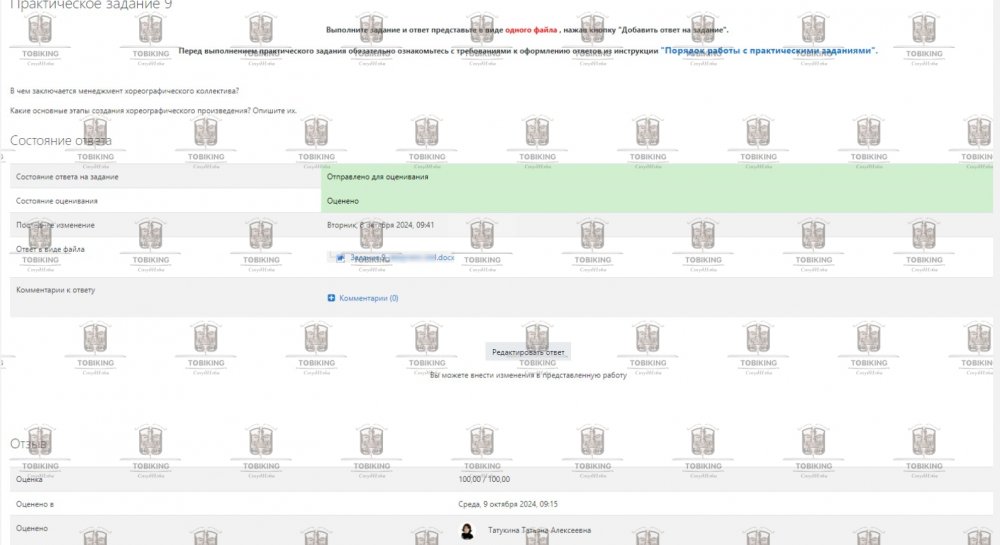This screenshot has height=545, width=1000.
Task: Click the question about менеджмент хореографического коллектива
Action: [124, 91]
